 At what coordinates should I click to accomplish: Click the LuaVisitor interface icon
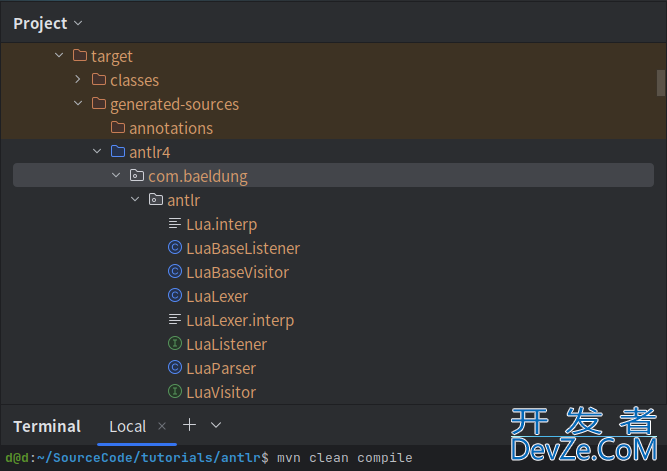[175, 391]
